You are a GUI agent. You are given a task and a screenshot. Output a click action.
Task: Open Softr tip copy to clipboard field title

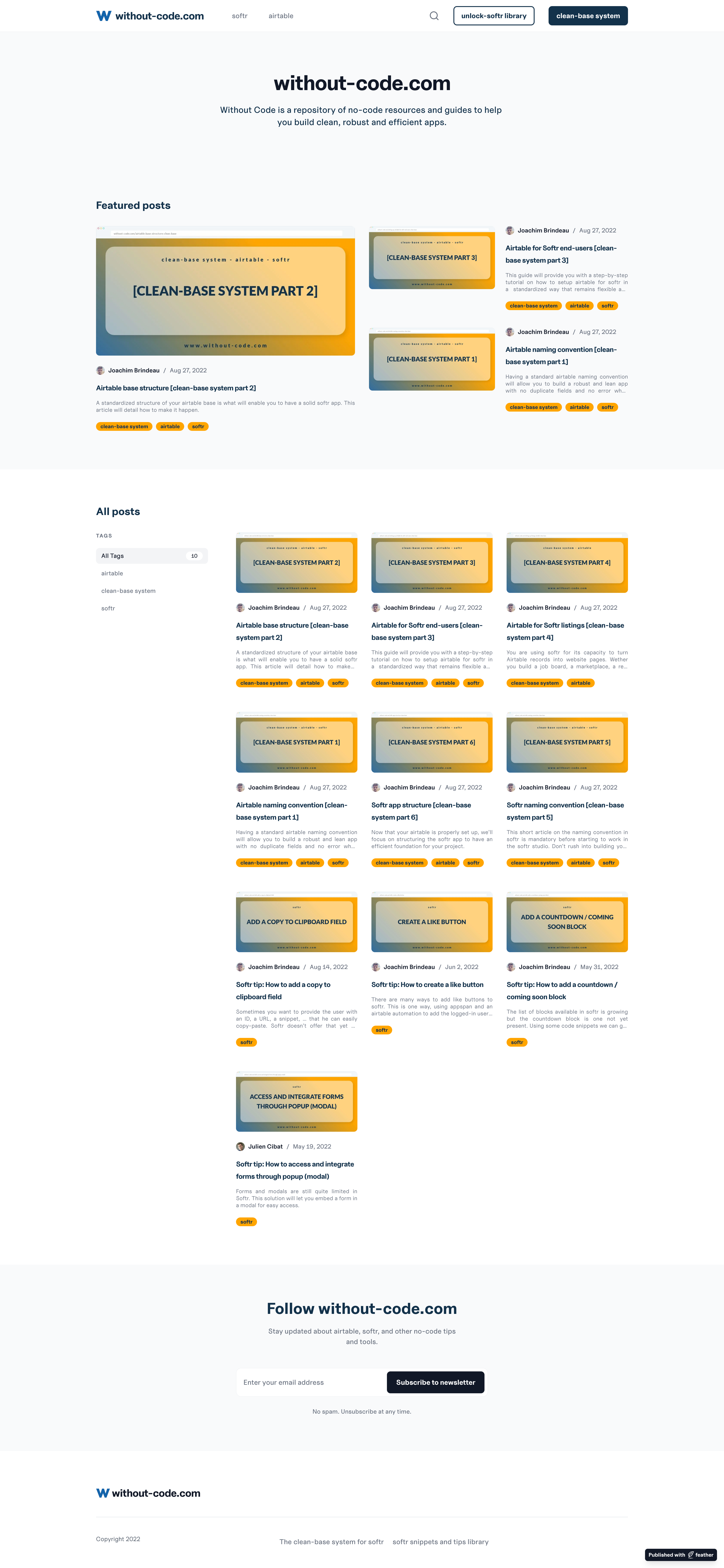(x=283, y=990)
